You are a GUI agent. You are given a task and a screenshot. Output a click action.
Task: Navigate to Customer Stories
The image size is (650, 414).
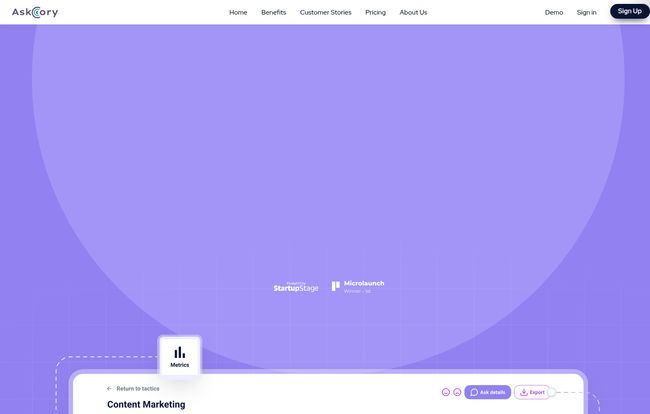click(x=325, y=12)
